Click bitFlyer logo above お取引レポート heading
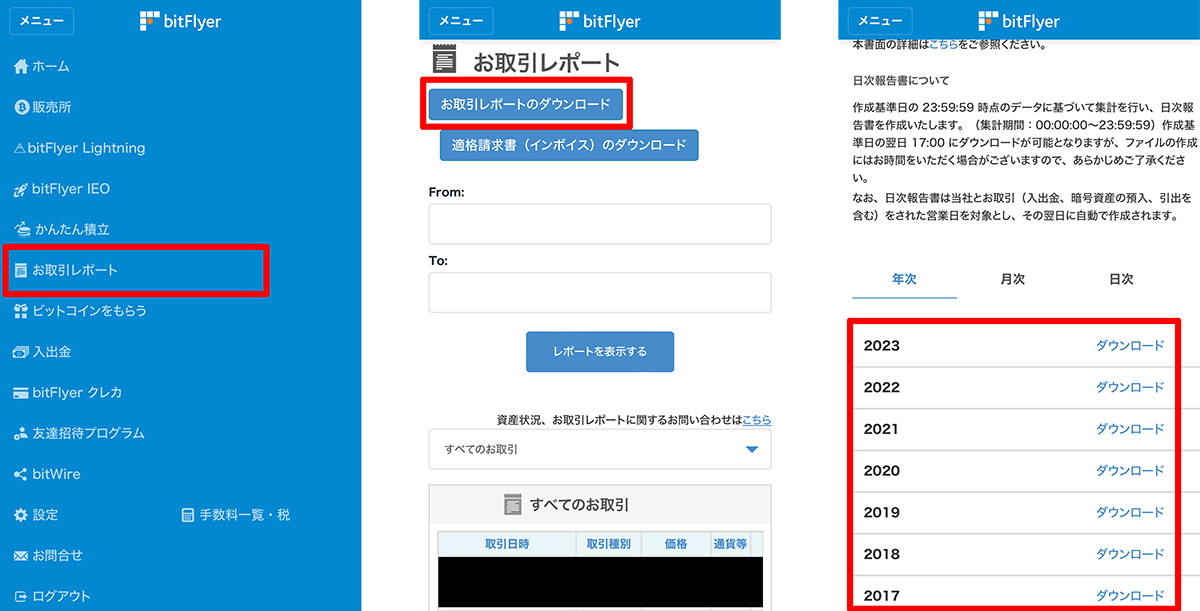 click(600, 21)
